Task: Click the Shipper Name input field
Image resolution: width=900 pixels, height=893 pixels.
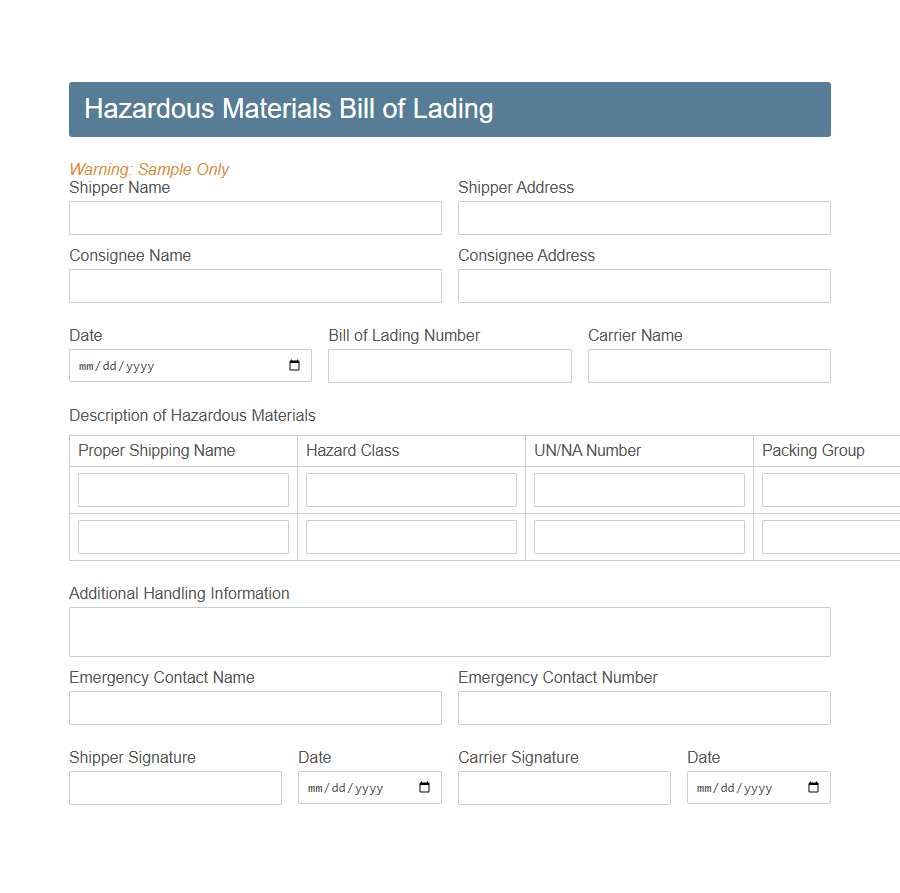Action: pos(255,217)
